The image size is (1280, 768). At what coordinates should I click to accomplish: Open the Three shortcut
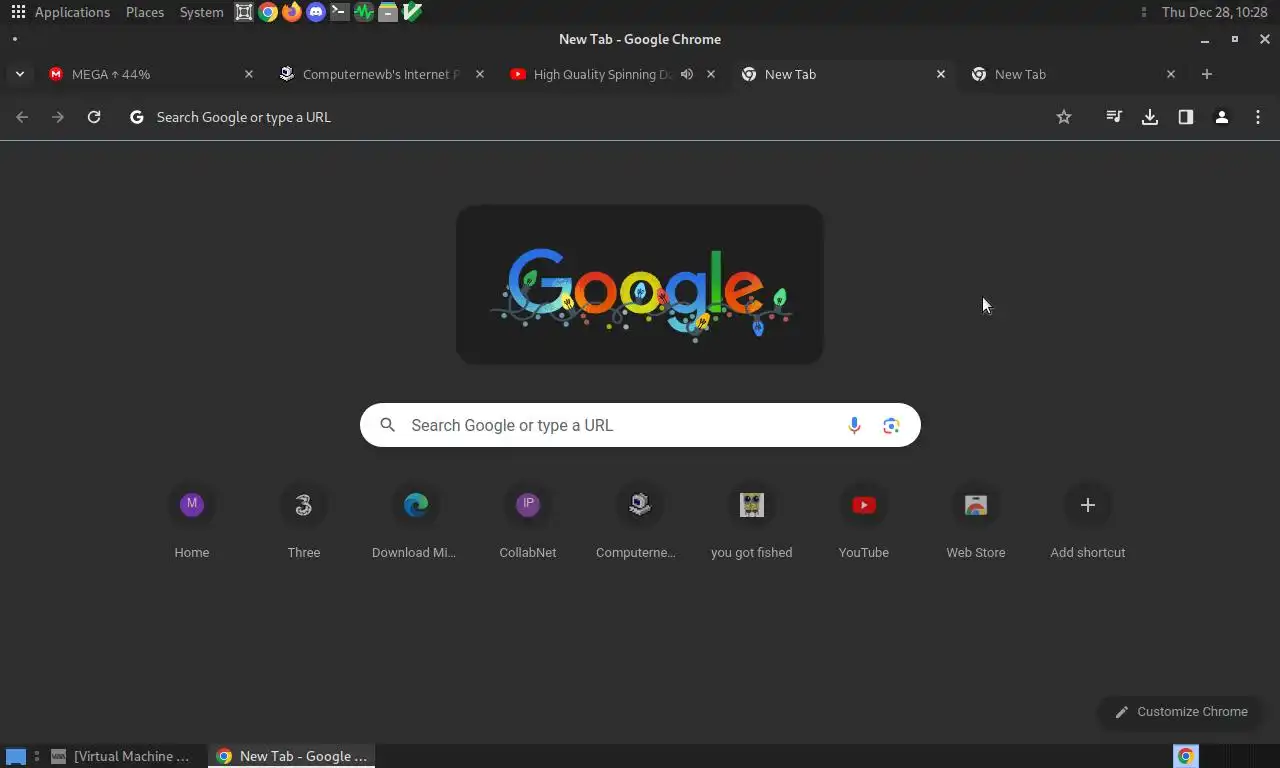coord(304,522)
